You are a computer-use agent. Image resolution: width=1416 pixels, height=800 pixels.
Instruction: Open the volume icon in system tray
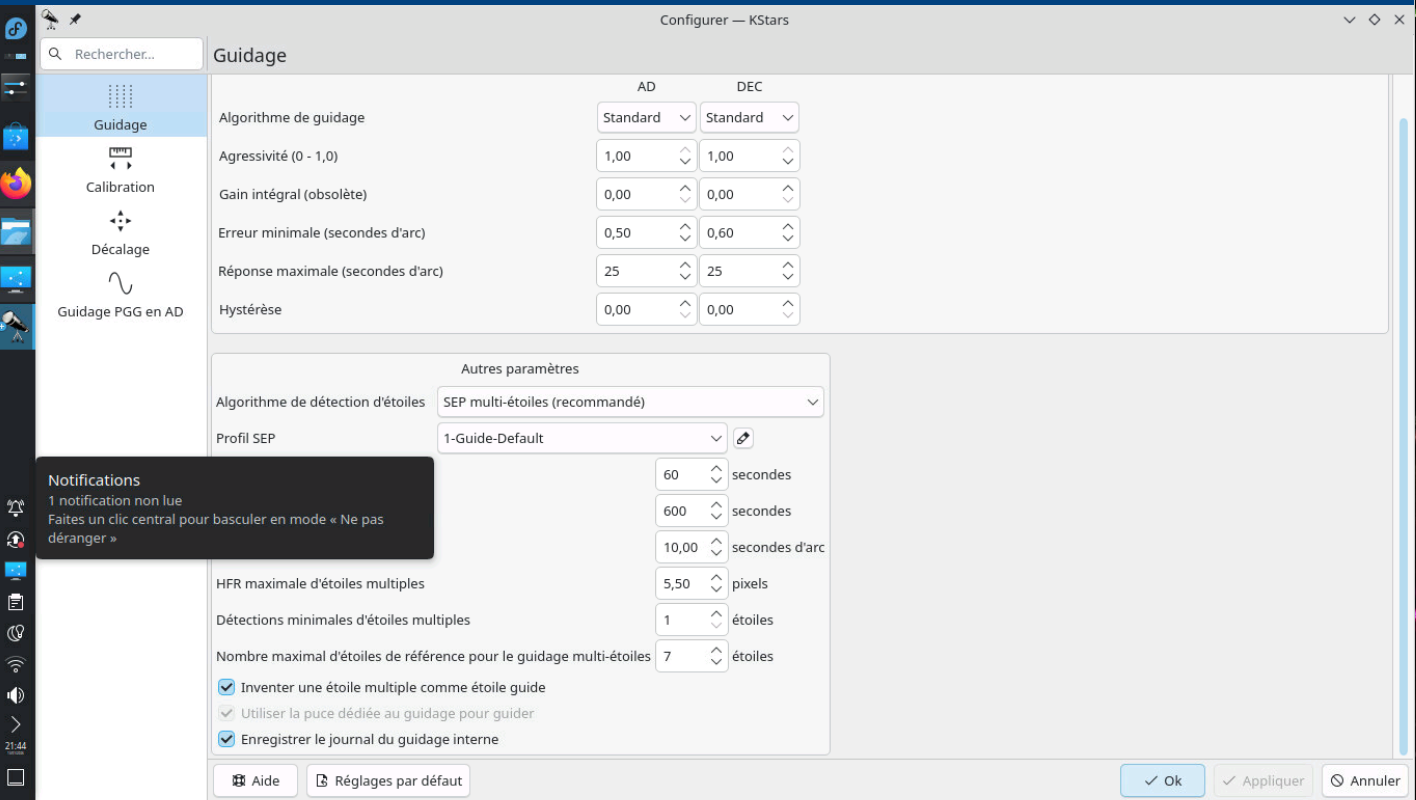[15, 695]
